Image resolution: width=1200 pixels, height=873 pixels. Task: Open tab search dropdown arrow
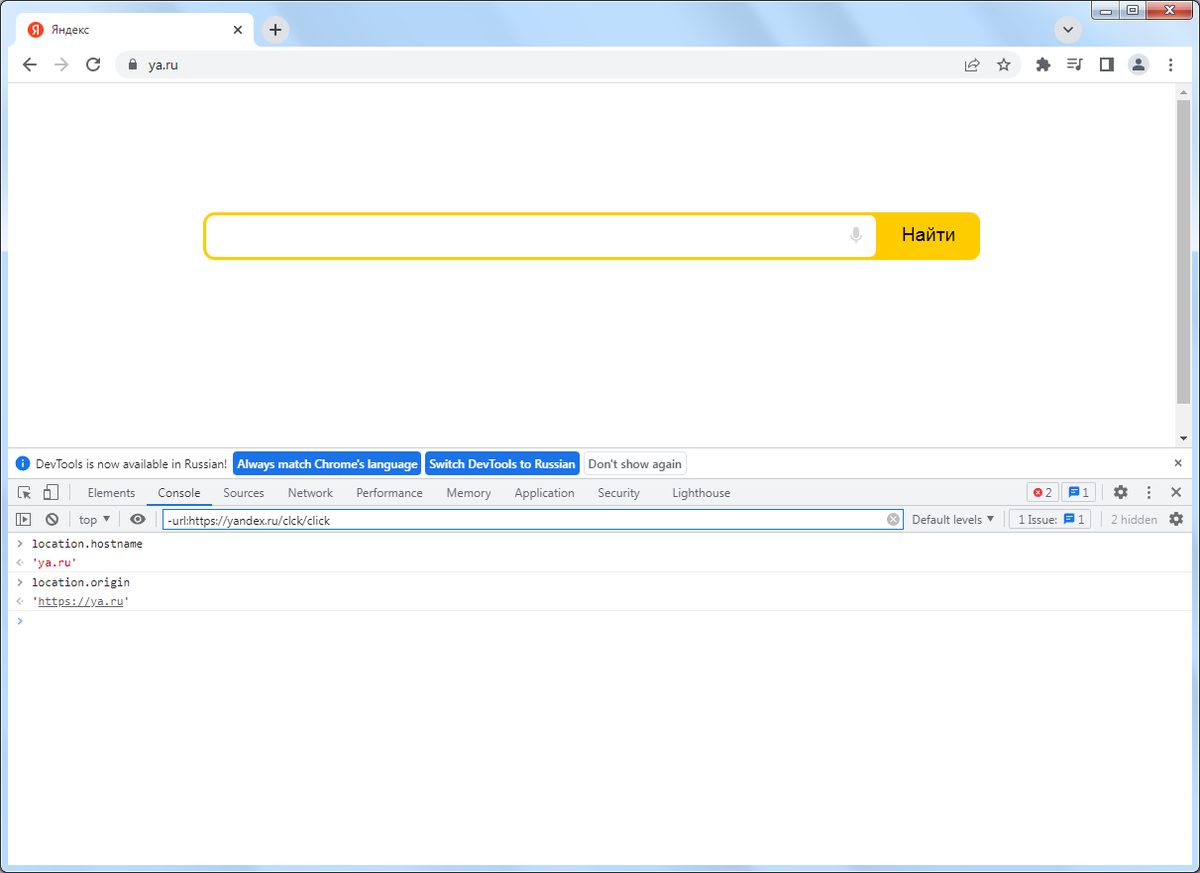point(1069,30)
